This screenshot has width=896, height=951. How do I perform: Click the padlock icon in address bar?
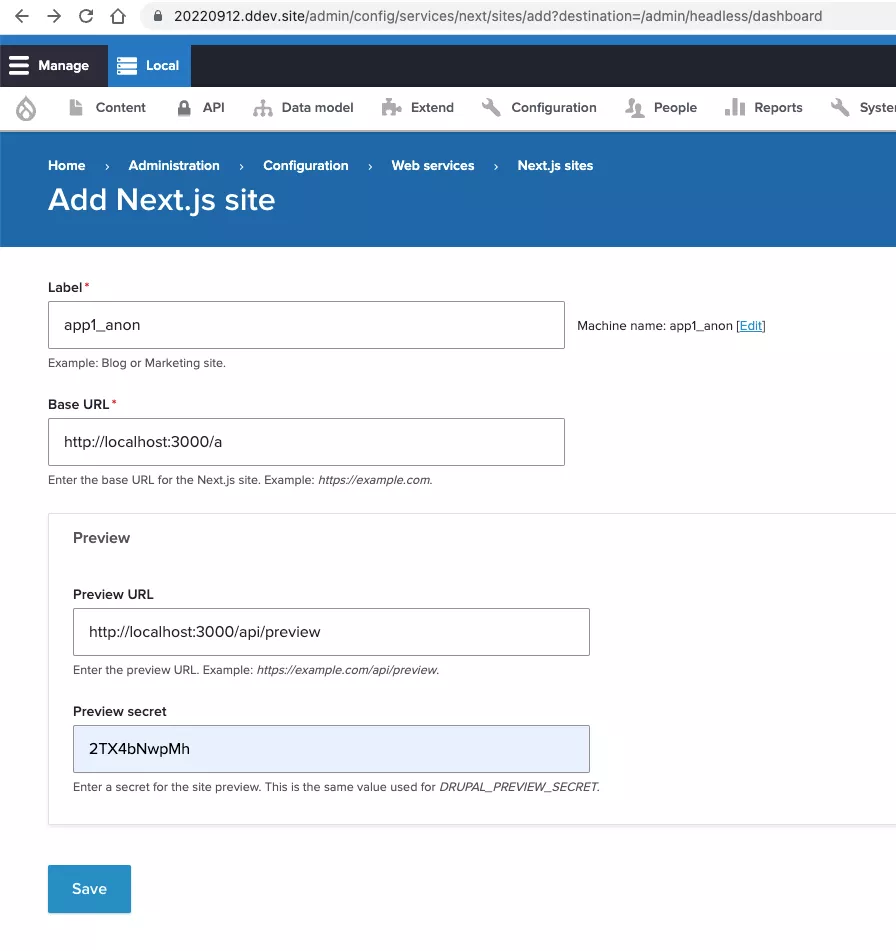pyautogui.click(x=157, y=16)
